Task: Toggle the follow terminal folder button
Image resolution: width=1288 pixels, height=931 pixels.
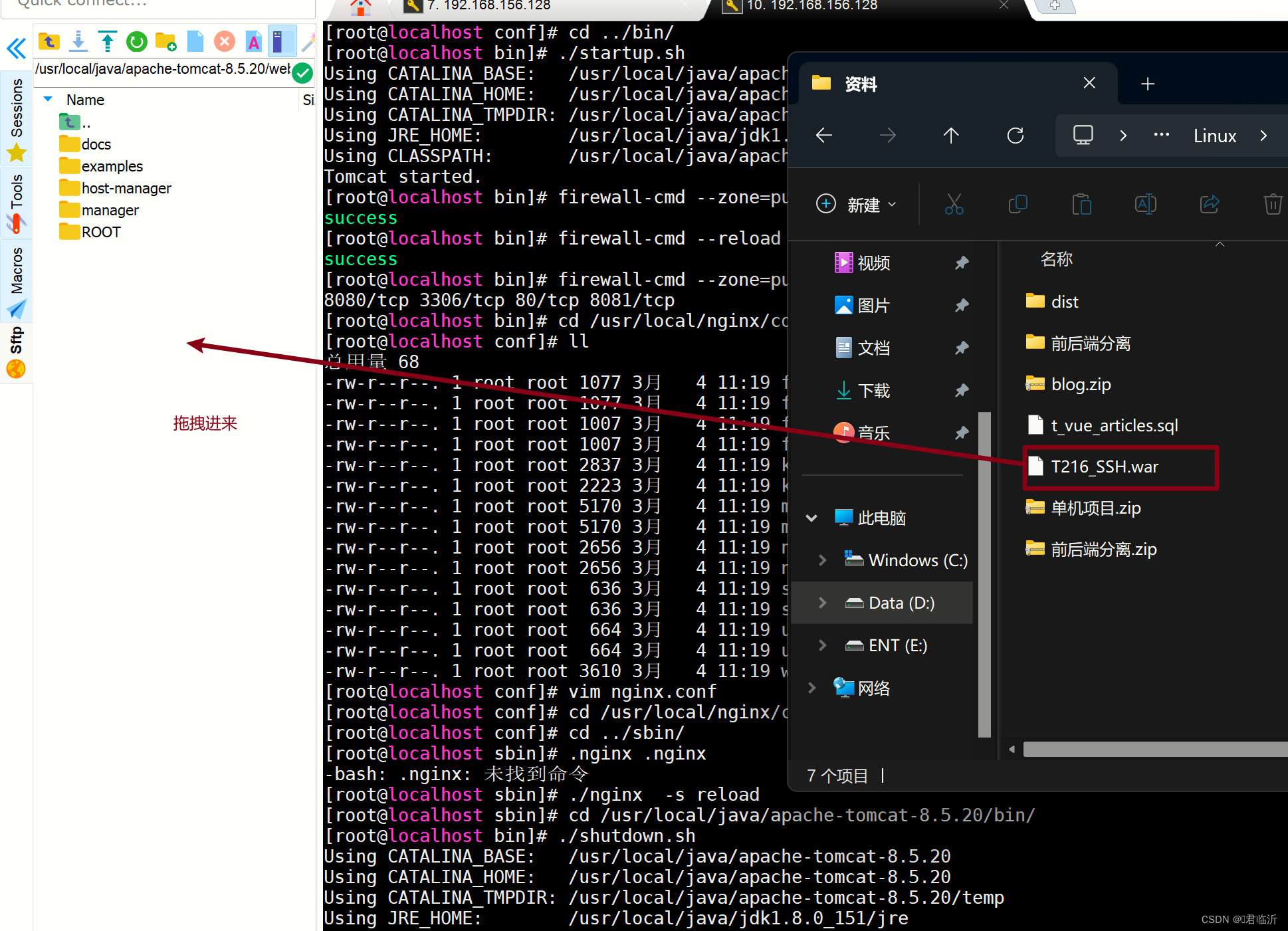Action: coord(281,42)
